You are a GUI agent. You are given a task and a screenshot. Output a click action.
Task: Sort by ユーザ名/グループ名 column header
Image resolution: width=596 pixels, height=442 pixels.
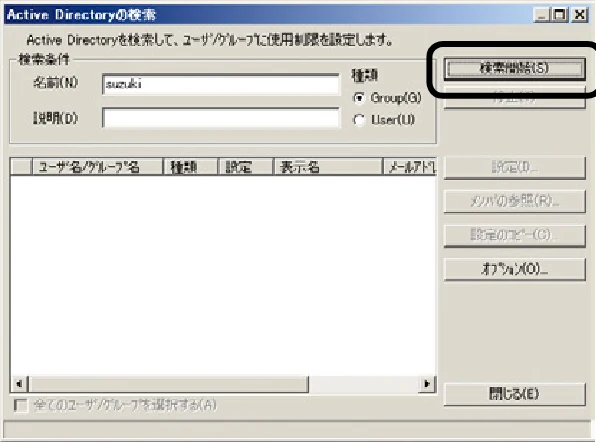pos(97,167)
